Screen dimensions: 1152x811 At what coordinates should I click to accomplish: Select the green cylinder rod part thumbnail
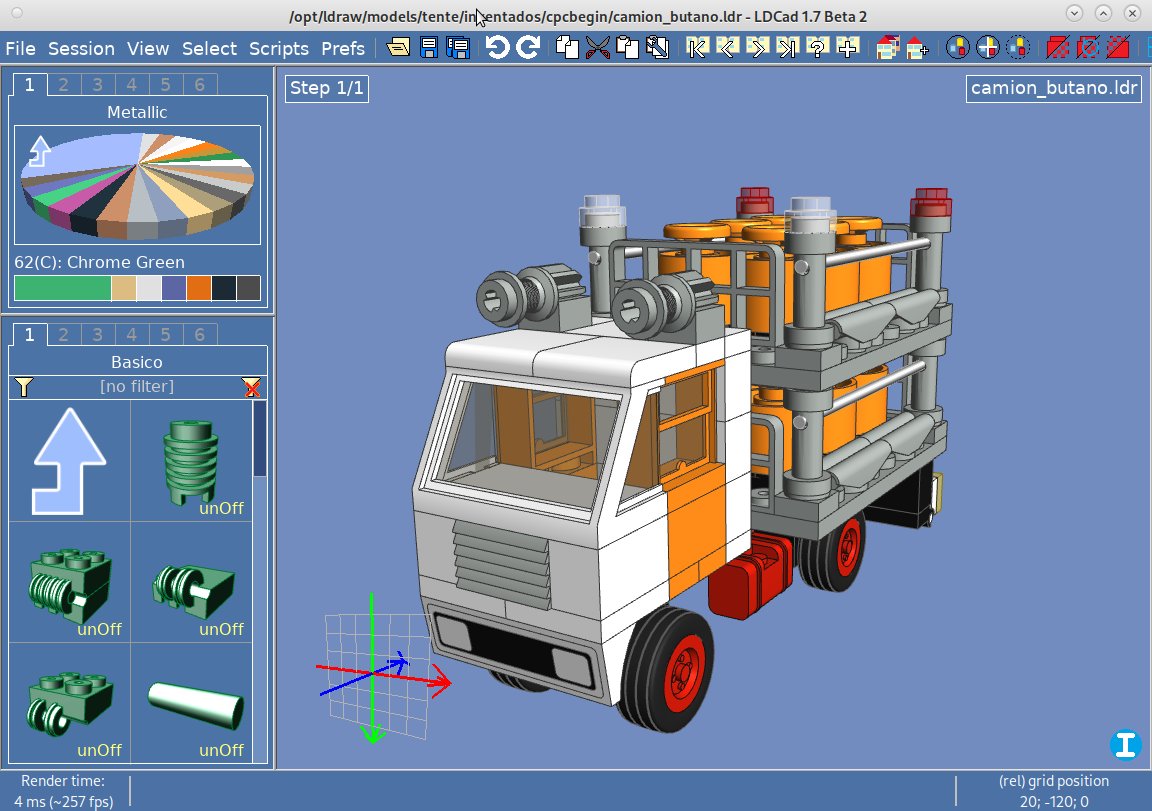(191, 704)
